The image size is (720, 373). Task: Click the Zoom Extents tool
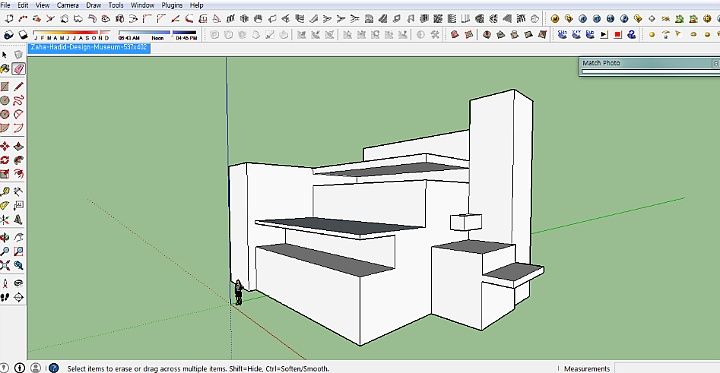click(5, 265)
